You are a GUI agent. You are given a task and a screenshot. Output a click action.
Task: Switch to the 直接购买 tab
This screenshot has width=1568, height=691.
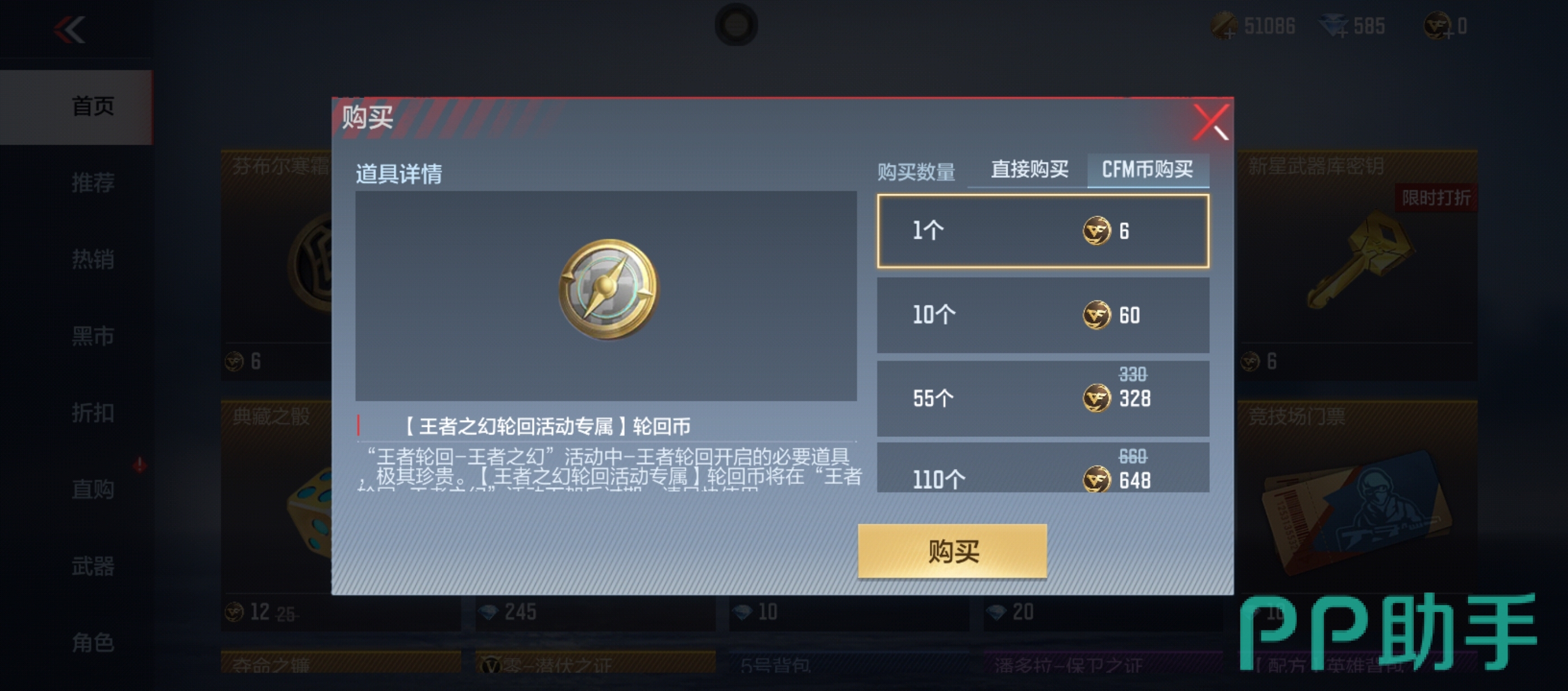pos(1029,169)
